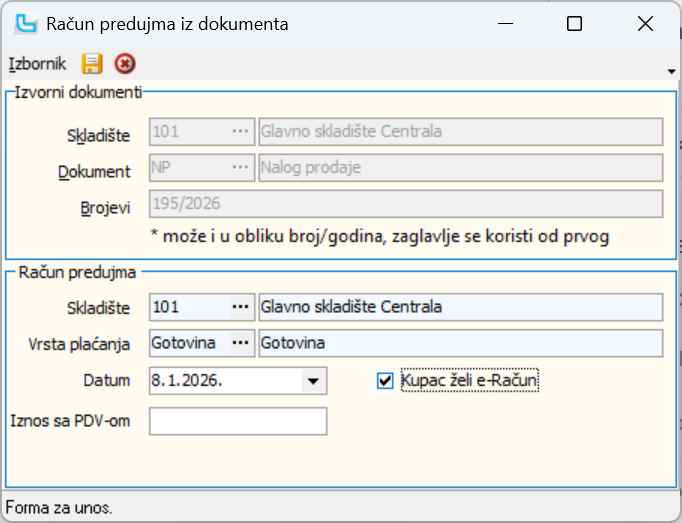The image size is (682, 523).
Task: Click the Iznos sa PDV-om input field
Action: point(238,421)
